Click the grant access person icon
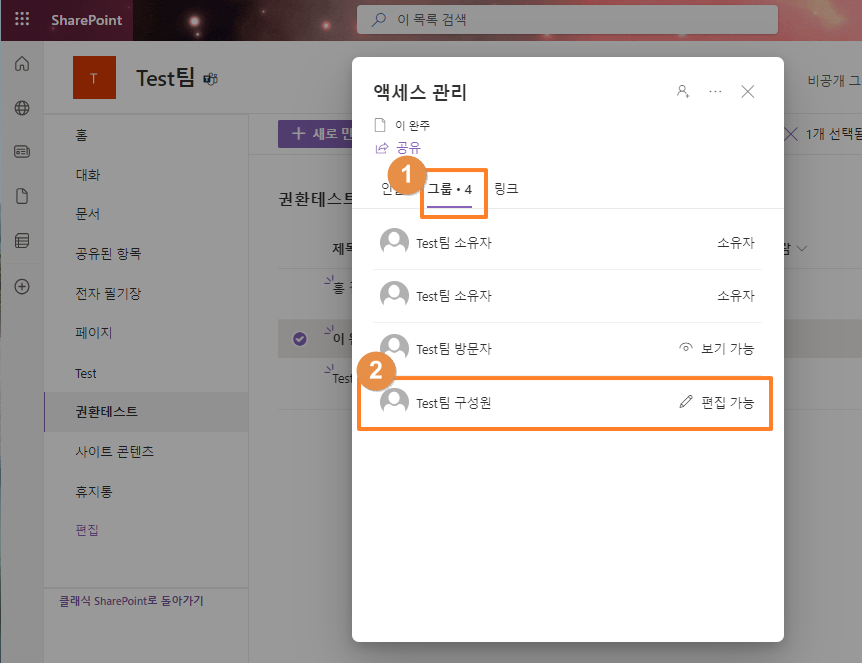The height and width of the screenshot is (663, 862). click(x=683, y=91)
